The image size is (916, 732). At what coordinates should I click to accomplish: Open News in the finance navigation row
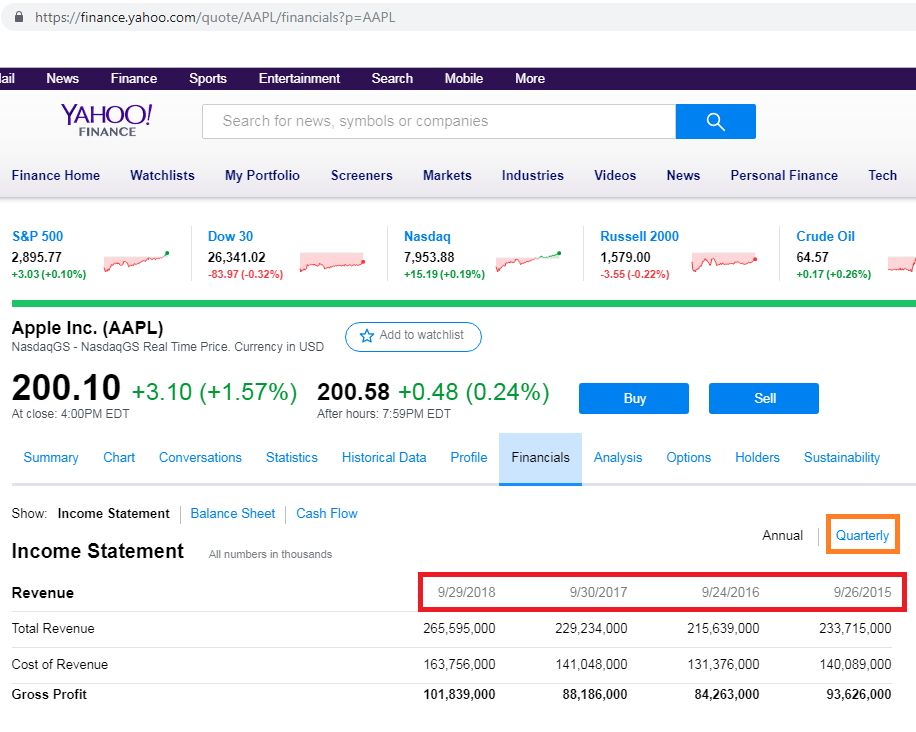tap(683, 175)
